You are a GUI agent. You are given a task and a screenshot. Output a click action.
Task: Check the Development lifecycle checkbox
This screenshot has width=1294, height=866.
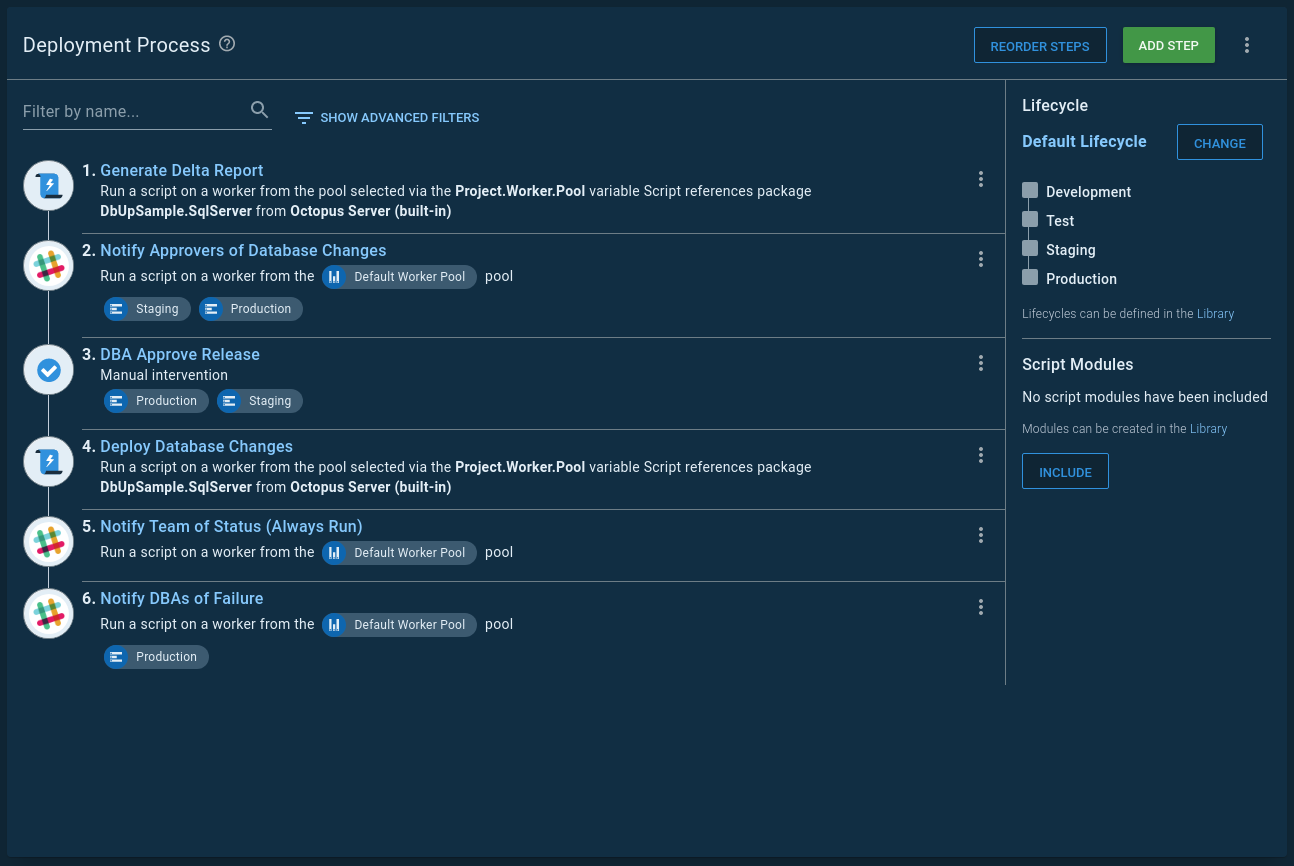point(1030,190)
